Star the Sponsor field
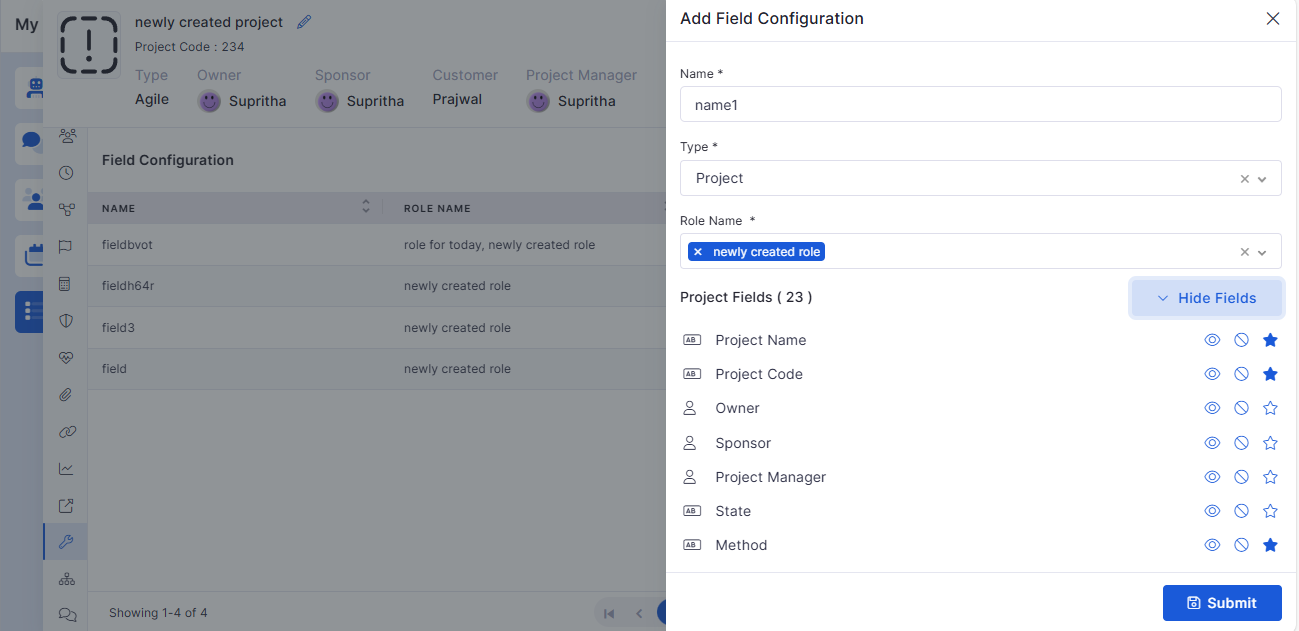The height and width of the screenshot is (631, 1299). 1270,443
